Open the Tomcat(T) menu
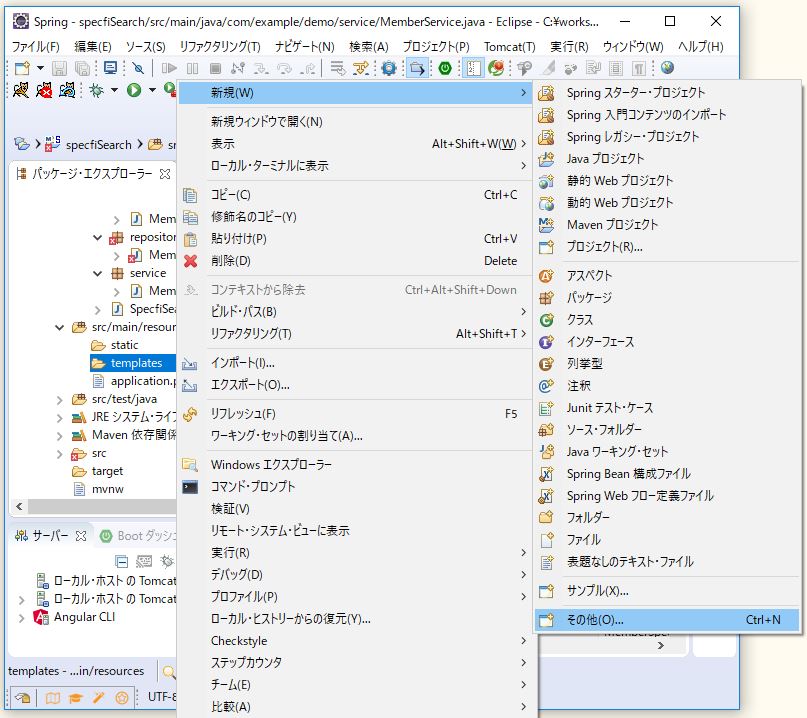This screenshot has height=718, width=807. pos(510,46)
